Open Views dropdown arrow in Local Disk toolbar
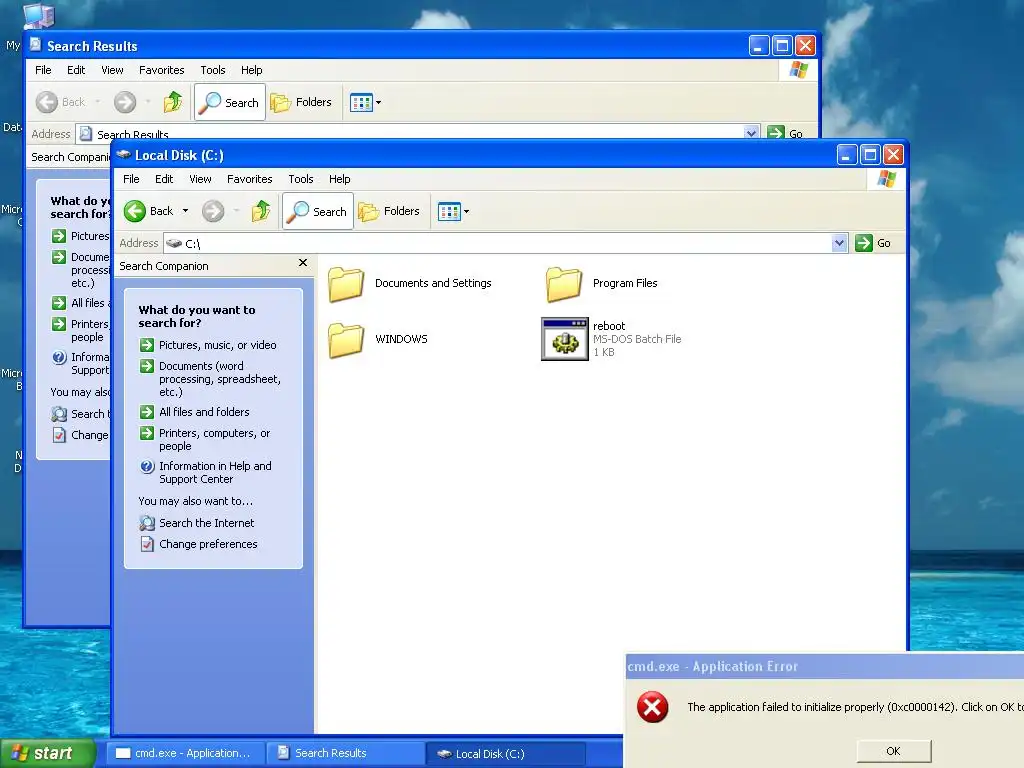1024x768 pixels. (x=466, y=212)
